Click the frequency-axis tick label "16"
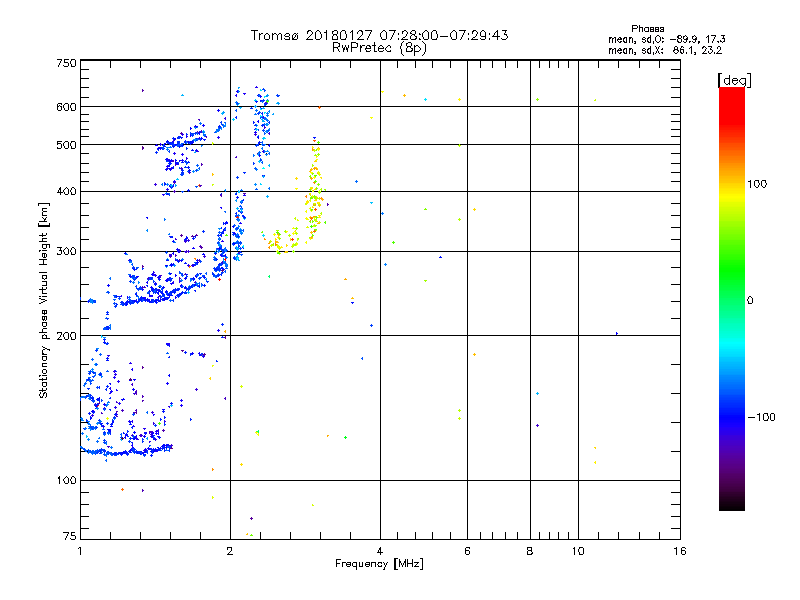The width and height of the screenshot is (800, 600). pyautogui.click(x=680, y=551)
